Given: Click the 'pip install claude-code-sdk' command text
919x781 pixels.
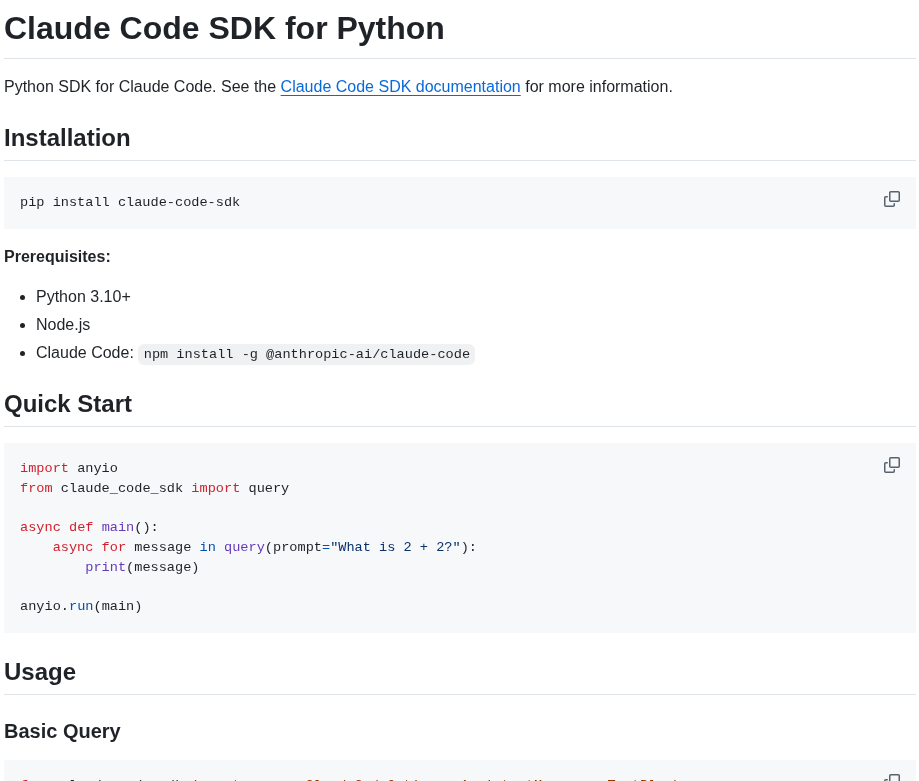Looking at the screenshot, I should (x=130, y=202).
